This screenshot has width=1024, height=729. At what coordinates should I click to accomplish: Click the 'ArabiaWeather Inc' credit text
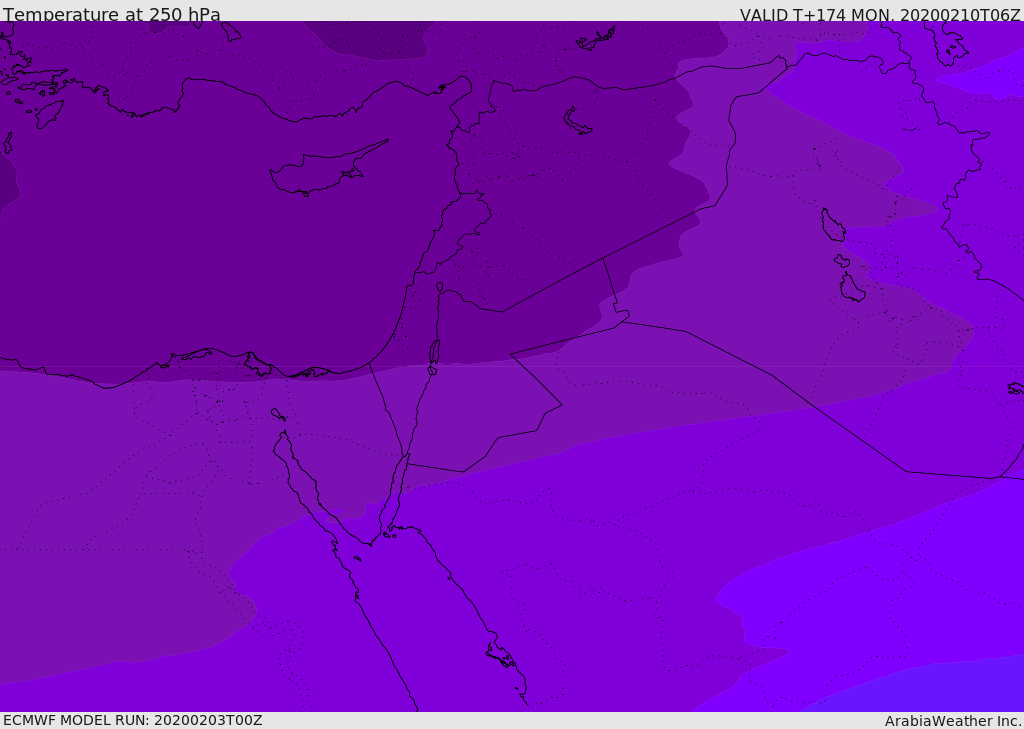pos(953,721)
